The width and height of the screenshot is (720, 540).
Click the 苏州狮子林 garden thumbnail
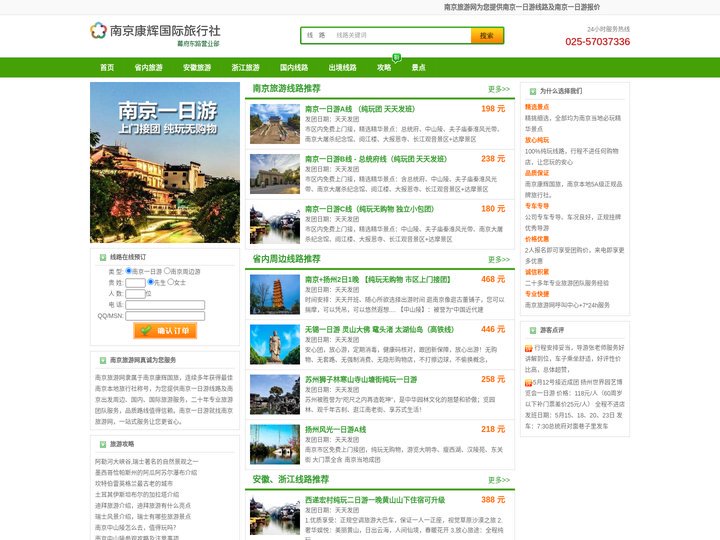[275, 395]
